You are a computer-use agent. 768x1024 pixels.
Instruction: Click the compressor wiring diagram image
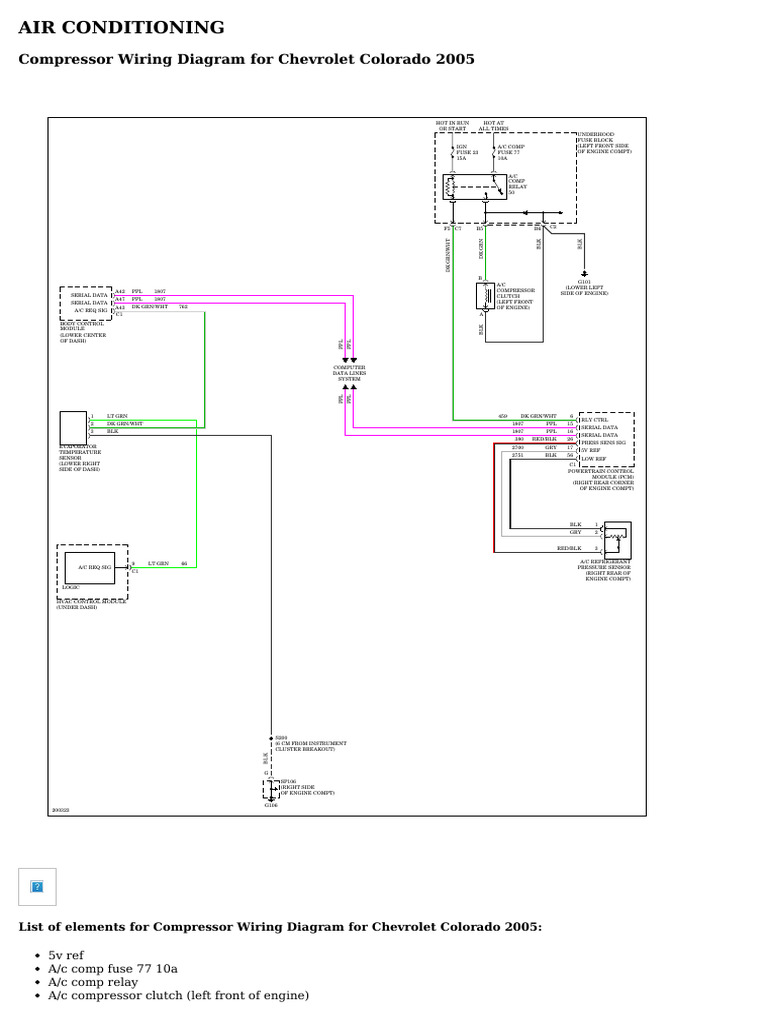coord(347,466)
